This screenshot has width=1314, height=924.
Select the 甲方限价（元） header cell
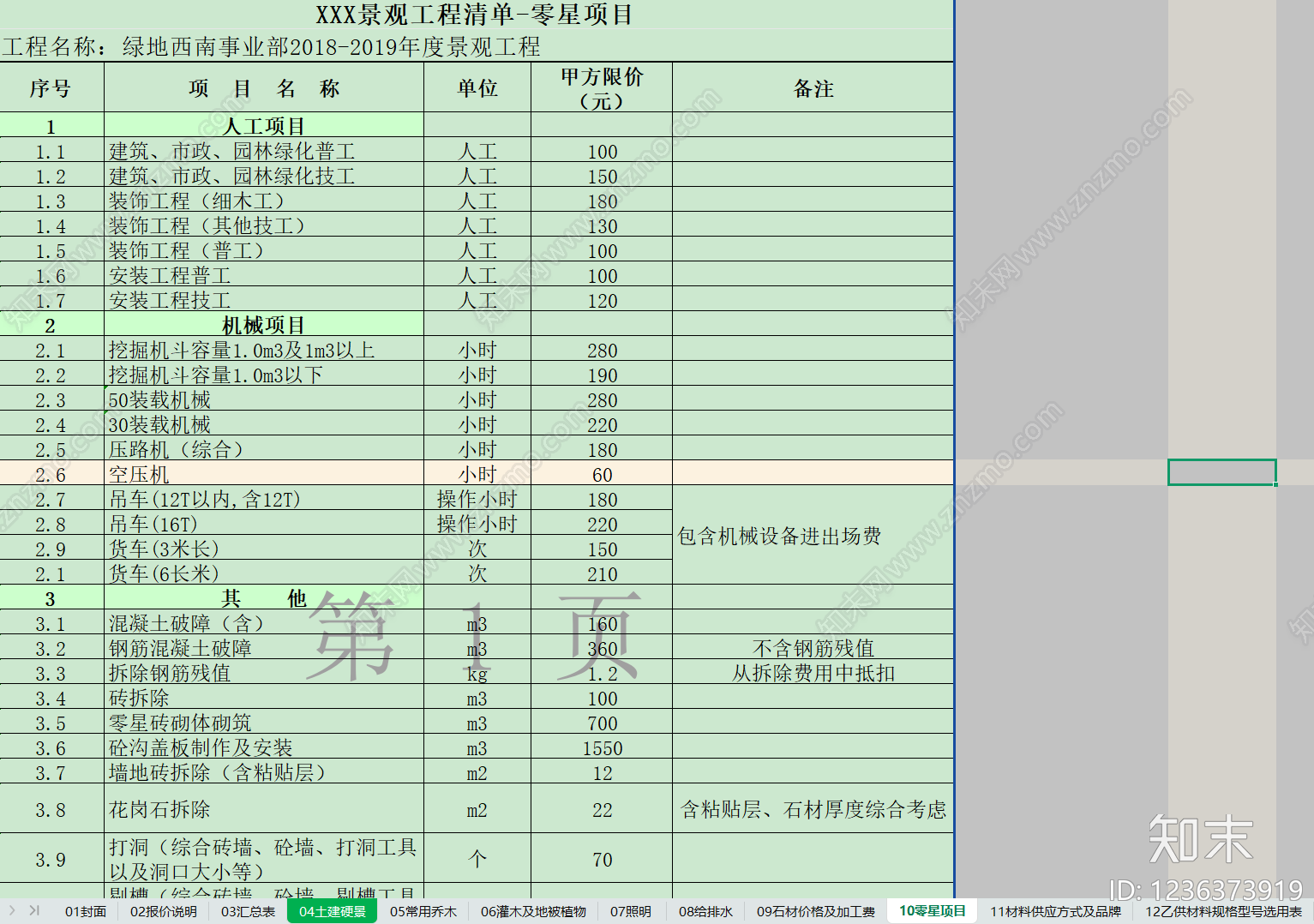point(602,87)
